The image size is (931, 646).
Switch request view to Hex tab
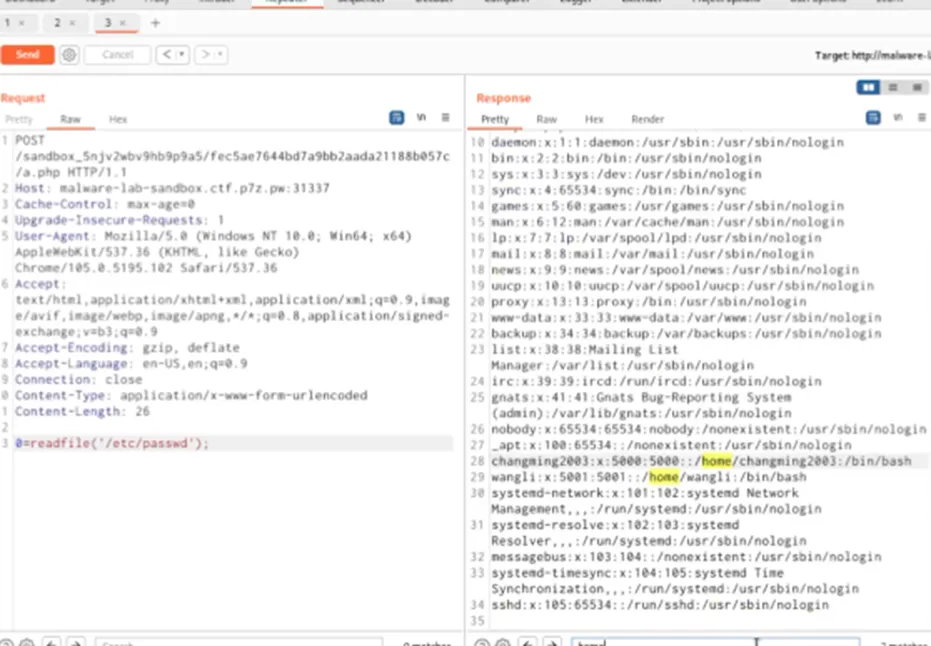click(118, 119)
